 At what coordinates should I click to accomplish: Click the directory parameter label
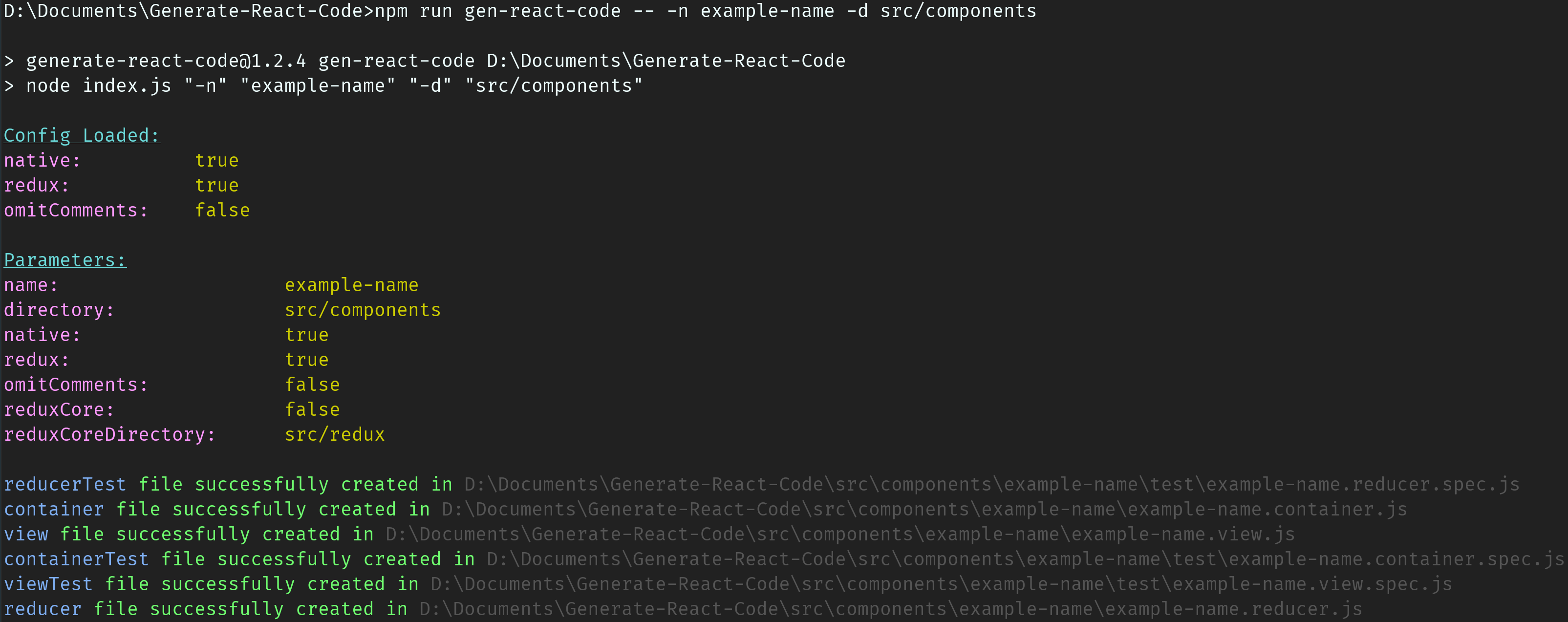[59, 310]
